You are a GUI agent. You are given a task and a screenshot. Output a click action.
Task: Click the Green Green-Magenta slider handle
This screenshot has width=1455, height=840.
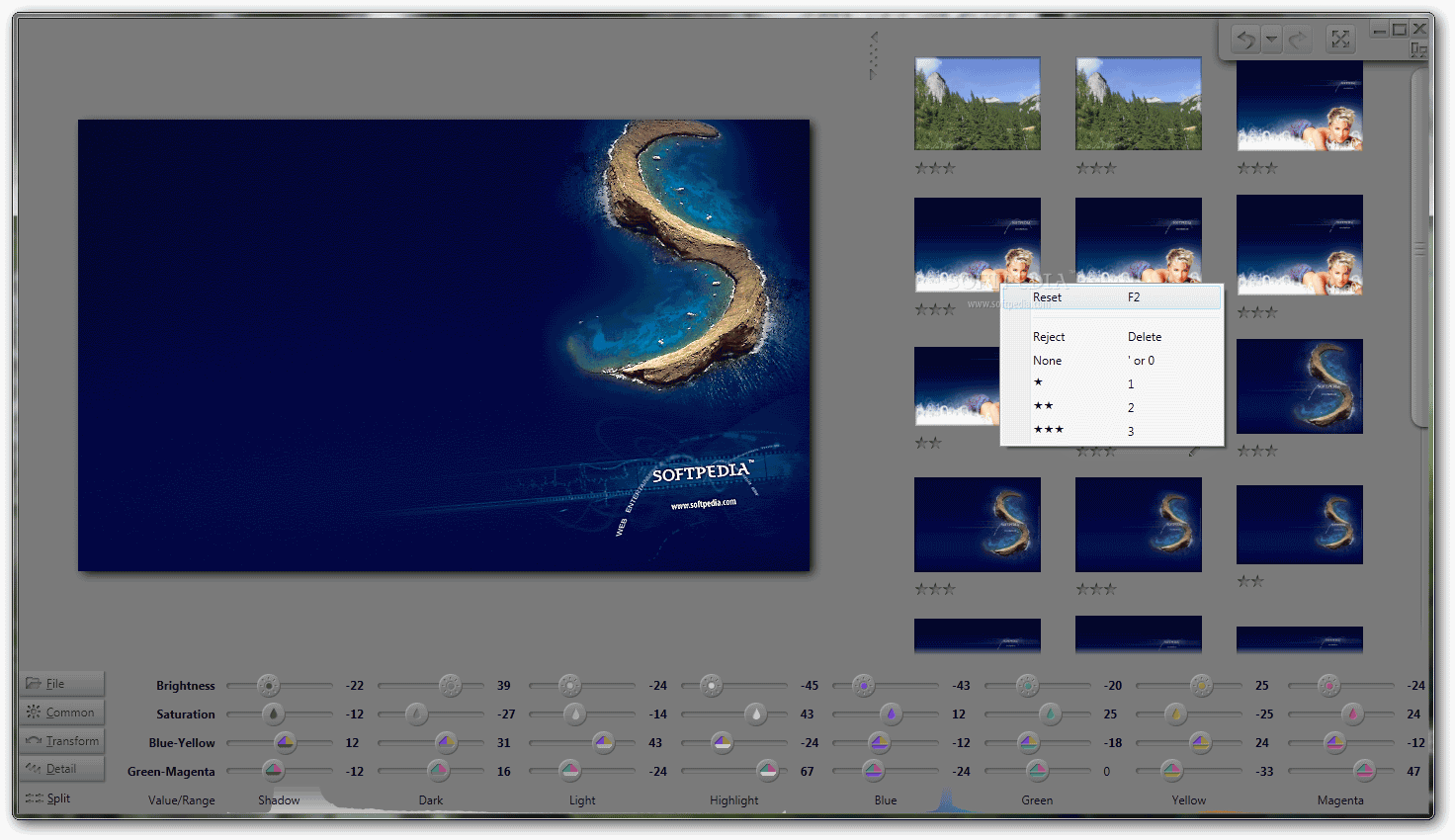(x=1037, y=771)
